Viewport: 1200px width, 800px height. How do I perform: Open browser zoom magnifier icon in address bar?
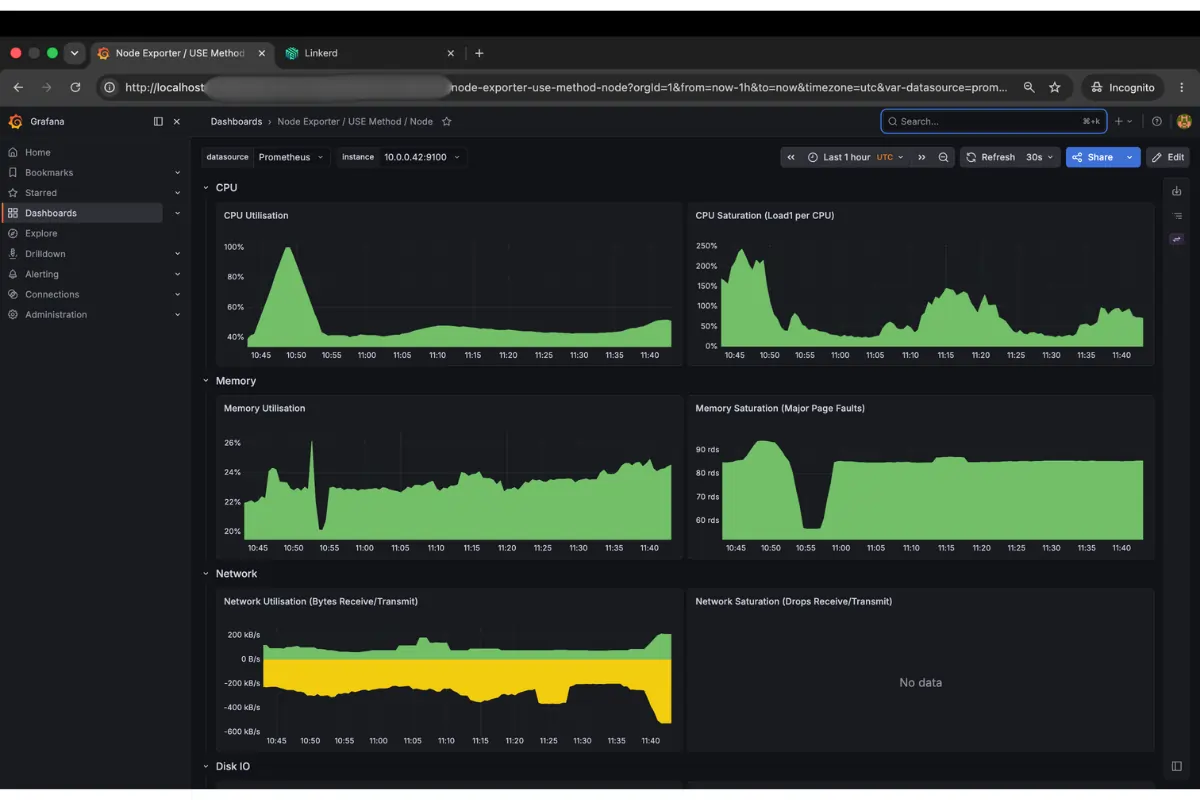1029,88
